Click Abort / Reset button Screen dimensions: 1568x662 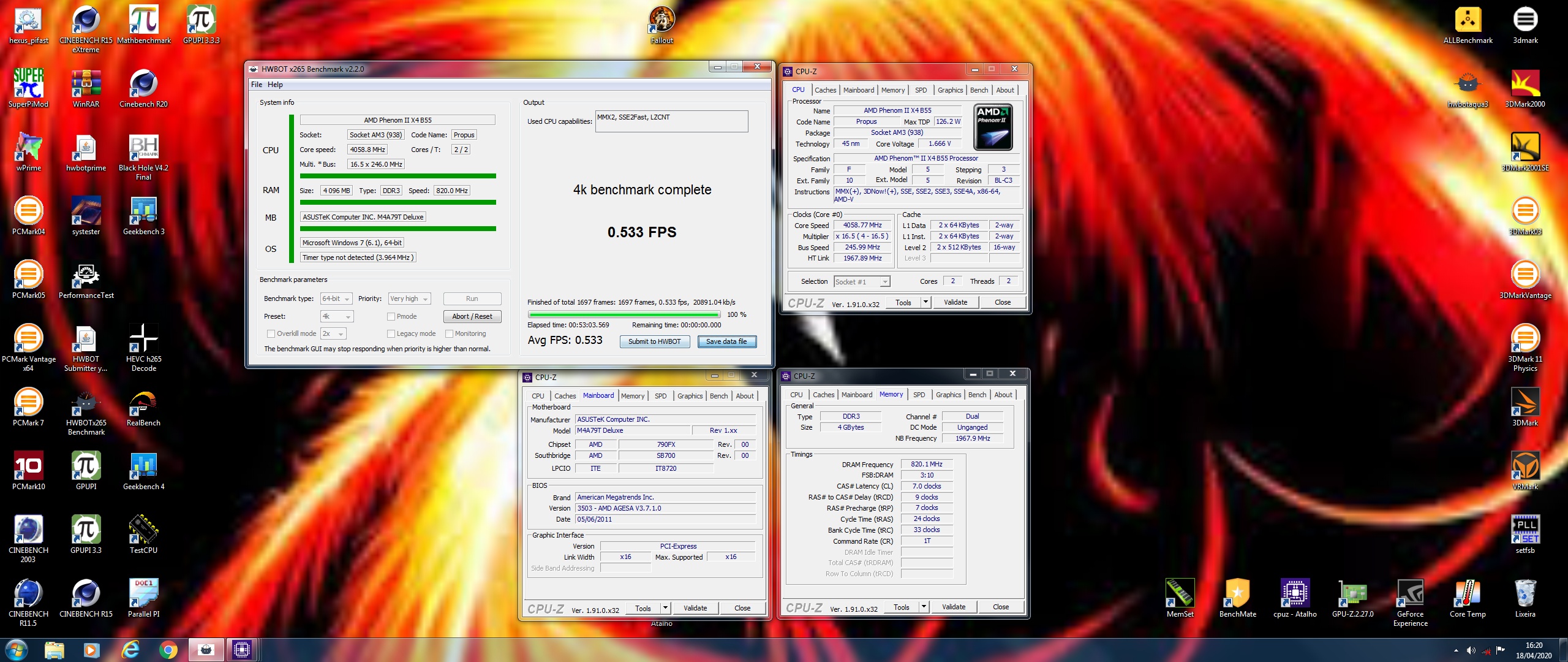472,316
